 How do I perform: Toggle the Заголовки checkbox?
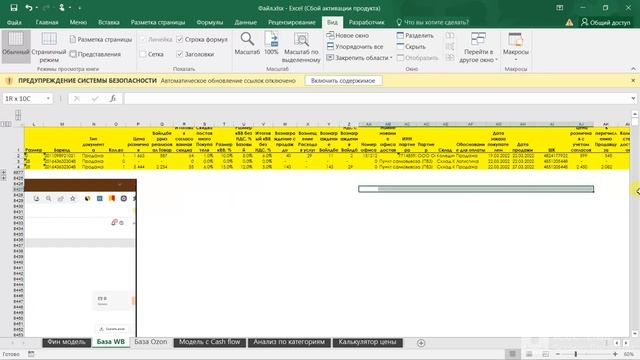point(180,54)
